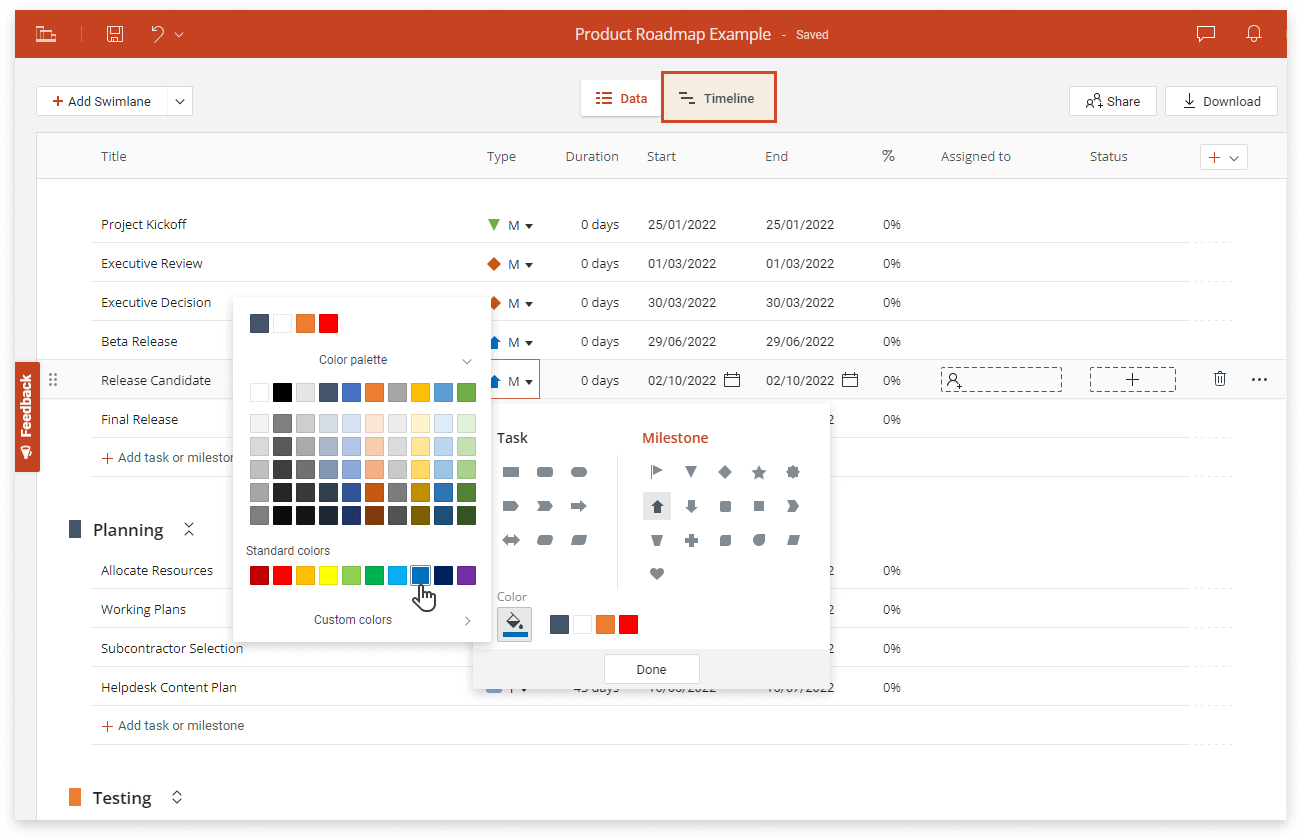Select the star milestone shape

click(759, 471)
